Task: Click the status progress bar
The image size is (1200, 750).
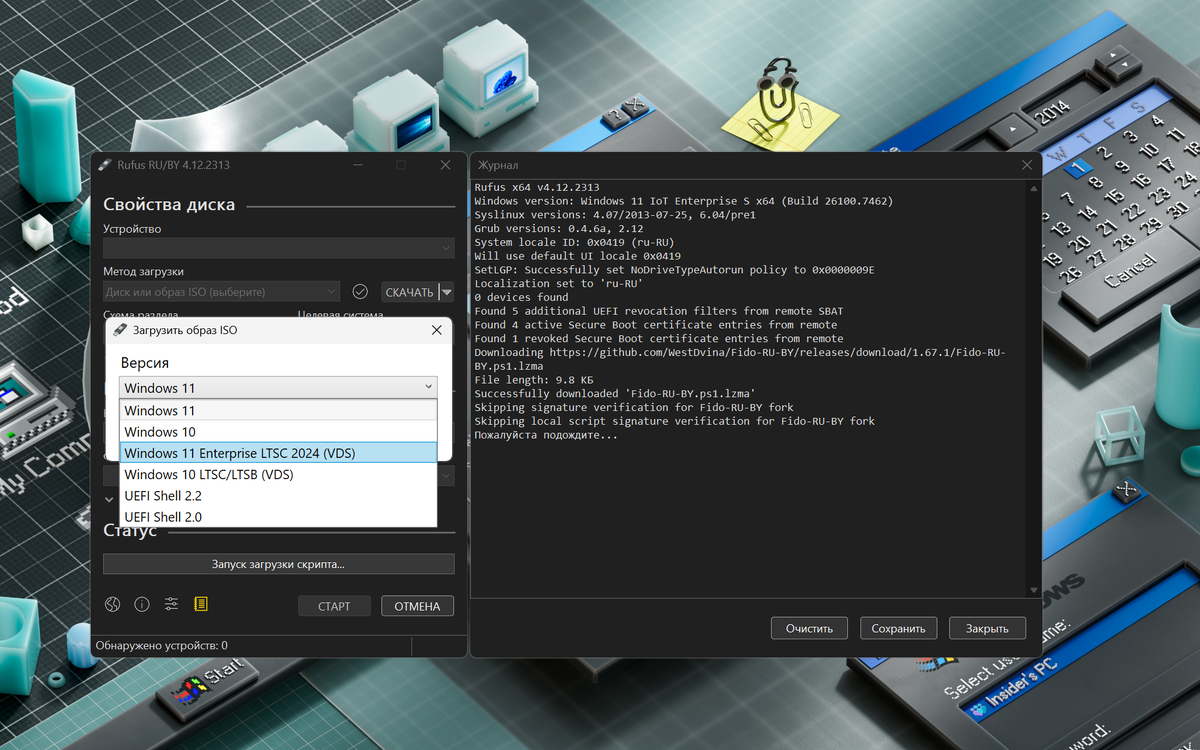Action: tap(278, 564)
